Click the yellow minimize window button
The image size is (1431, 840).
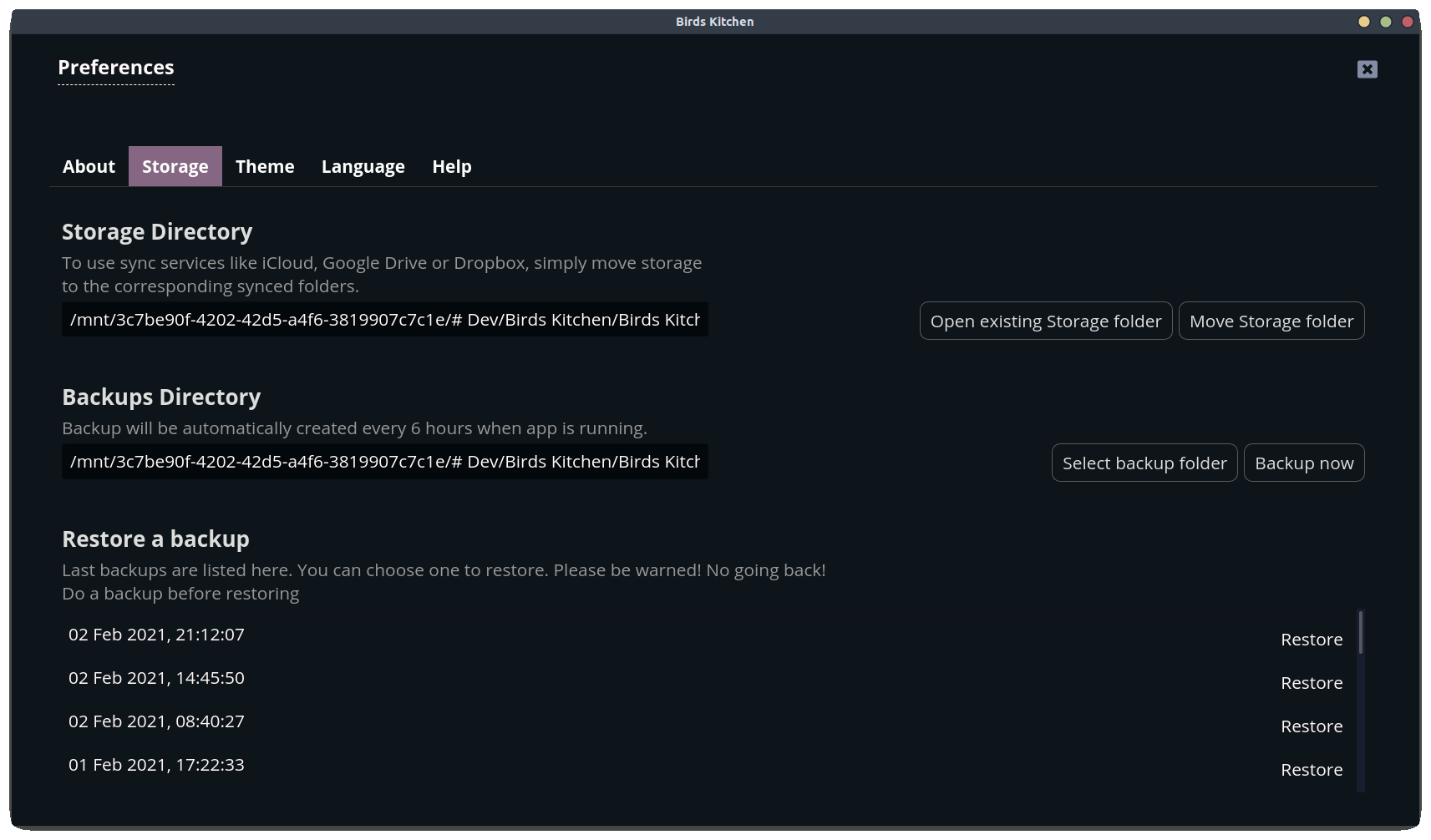pyautogui.click(x=1364, y=22)
